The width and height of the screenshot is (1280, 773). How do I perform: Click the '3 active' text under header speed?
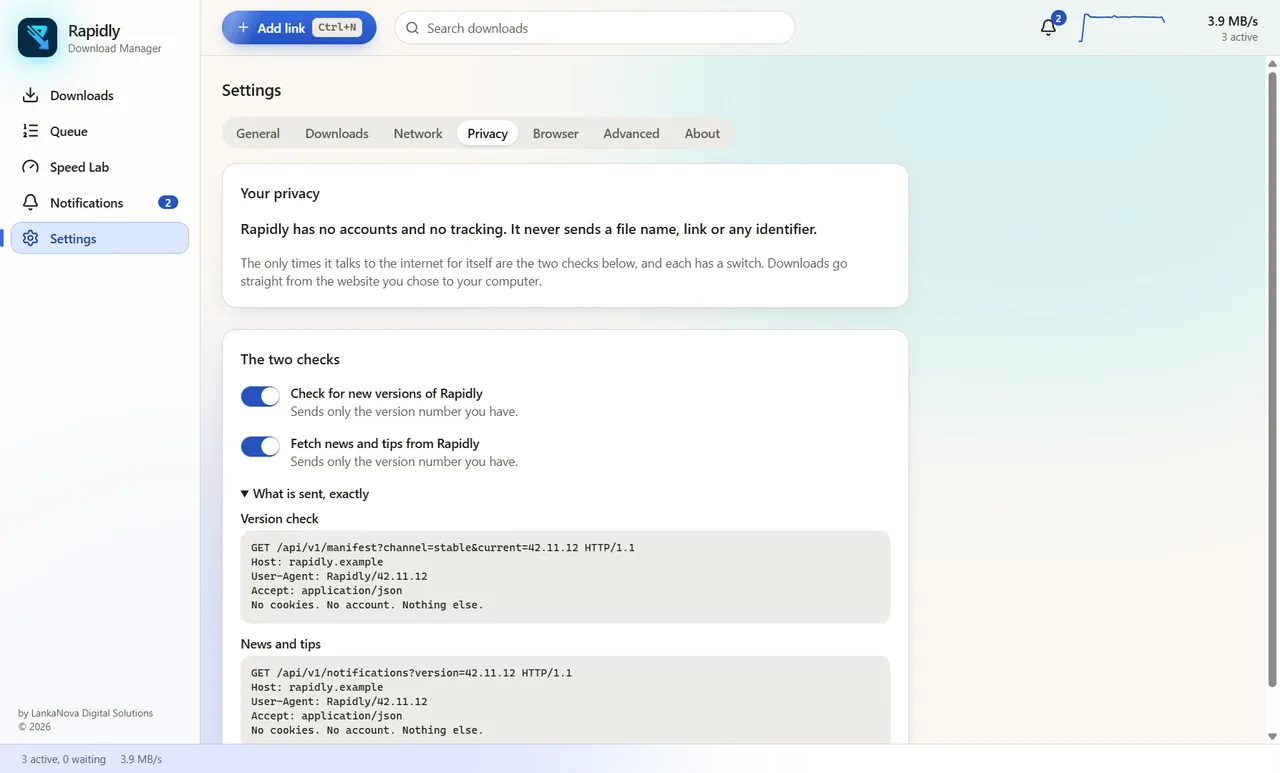pos(1239,37)
